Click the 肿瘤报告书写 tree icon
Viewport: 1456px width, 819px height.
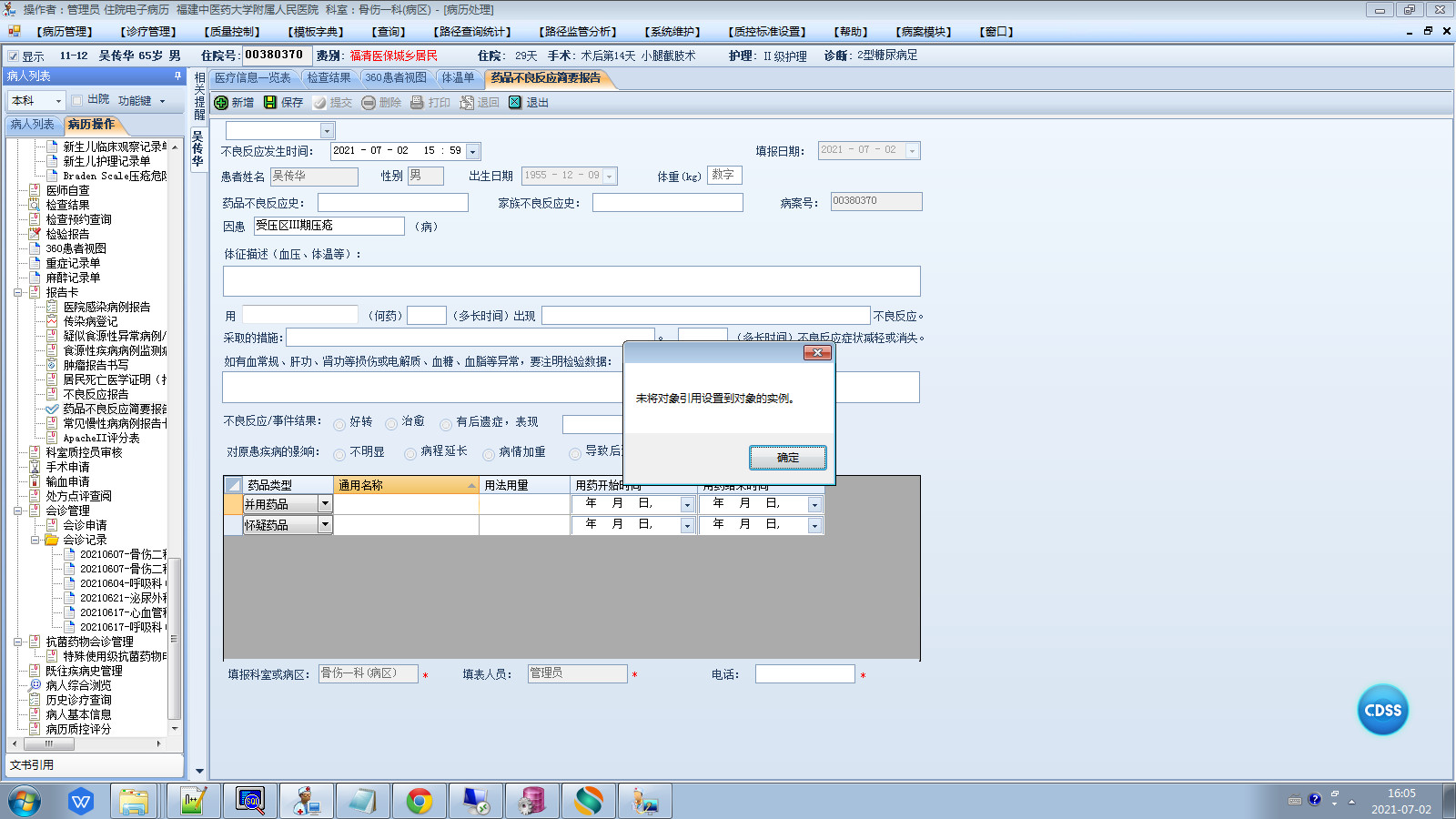[x=52, y=365]
